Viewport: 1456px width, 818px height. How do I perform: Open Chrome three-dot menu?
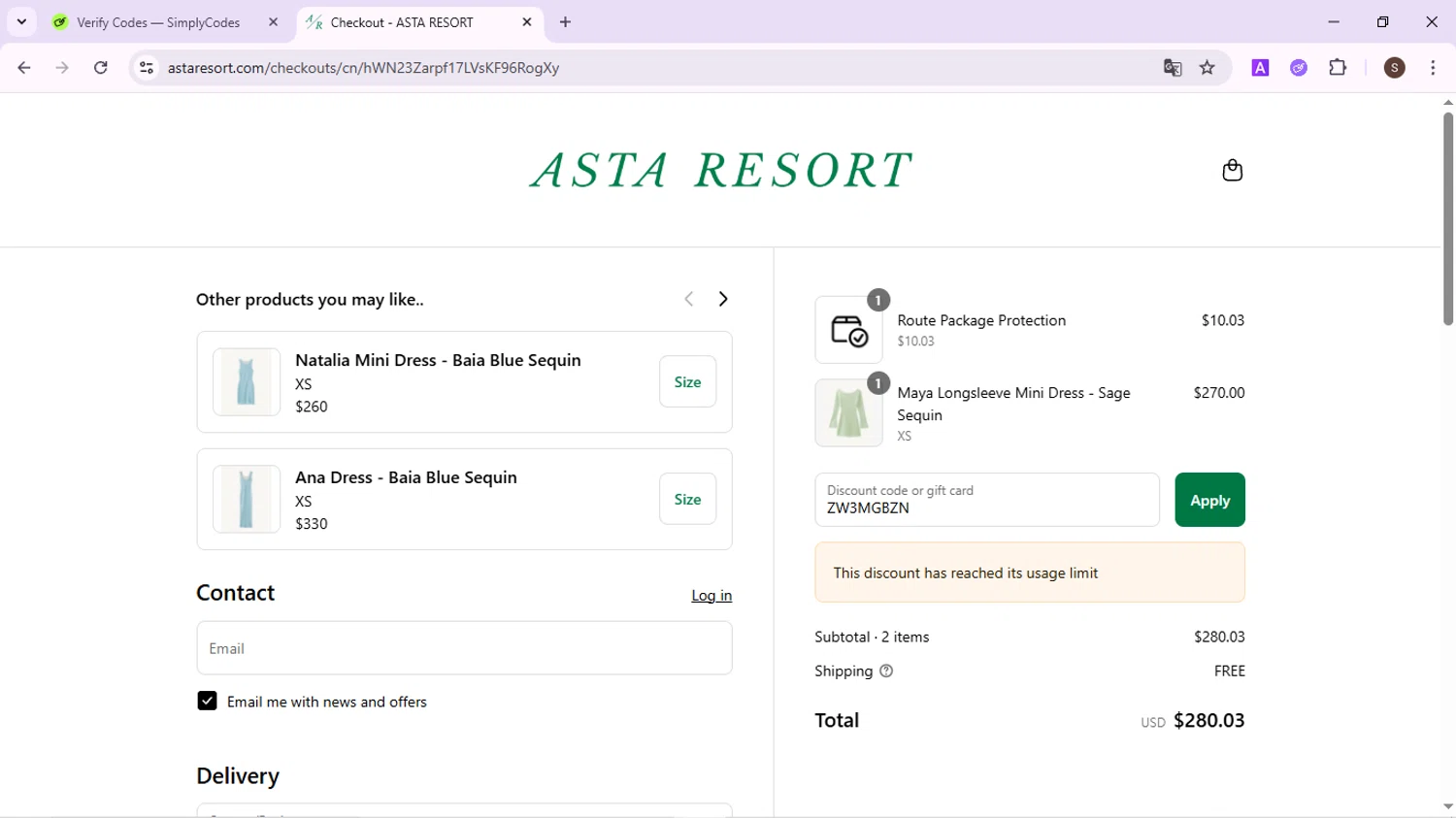[x=1433, y=68]
